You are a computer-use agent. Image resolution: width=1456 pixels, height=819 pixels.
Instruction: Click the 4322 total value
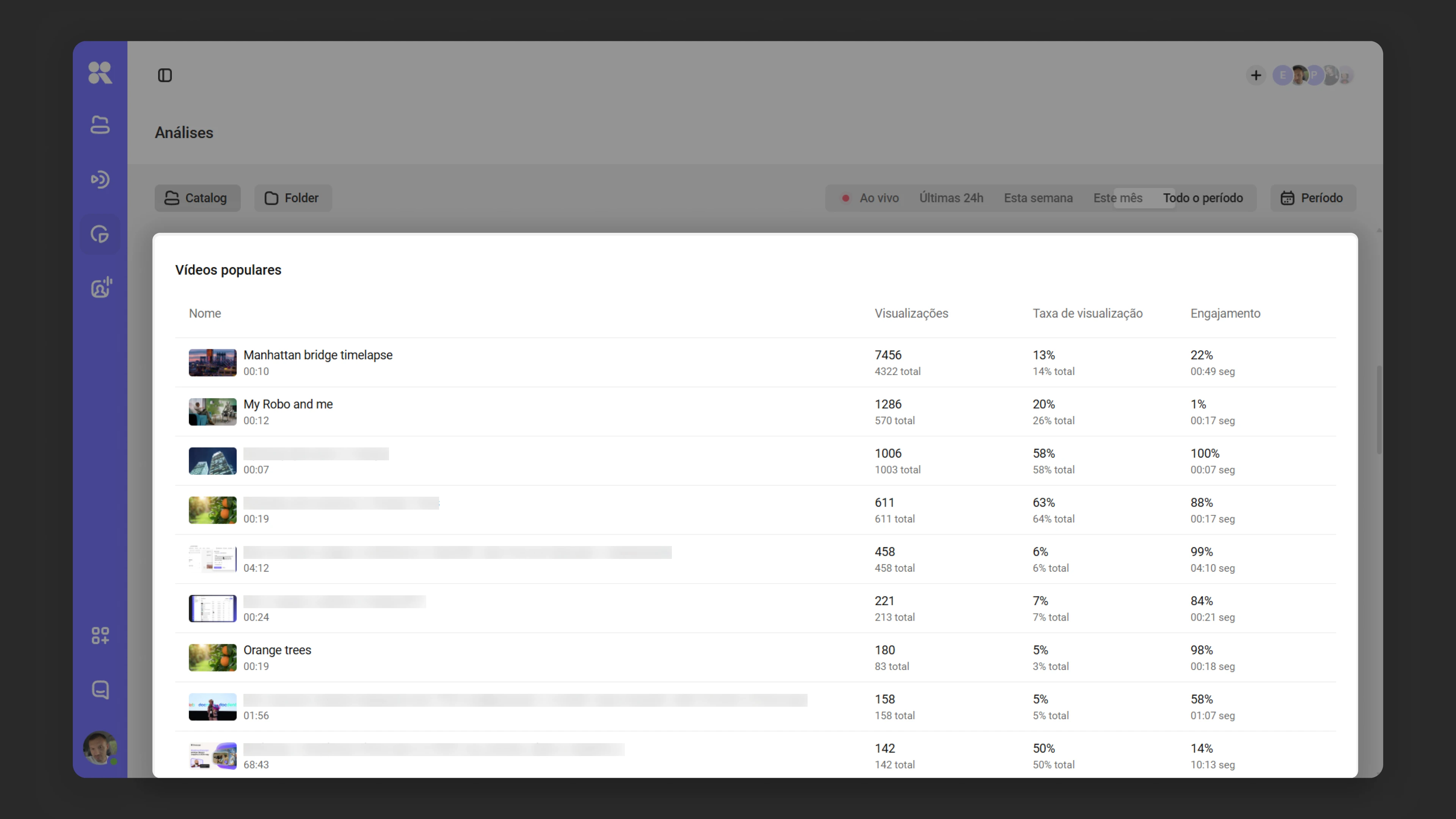pyautogui.click(x=897, y=371)
